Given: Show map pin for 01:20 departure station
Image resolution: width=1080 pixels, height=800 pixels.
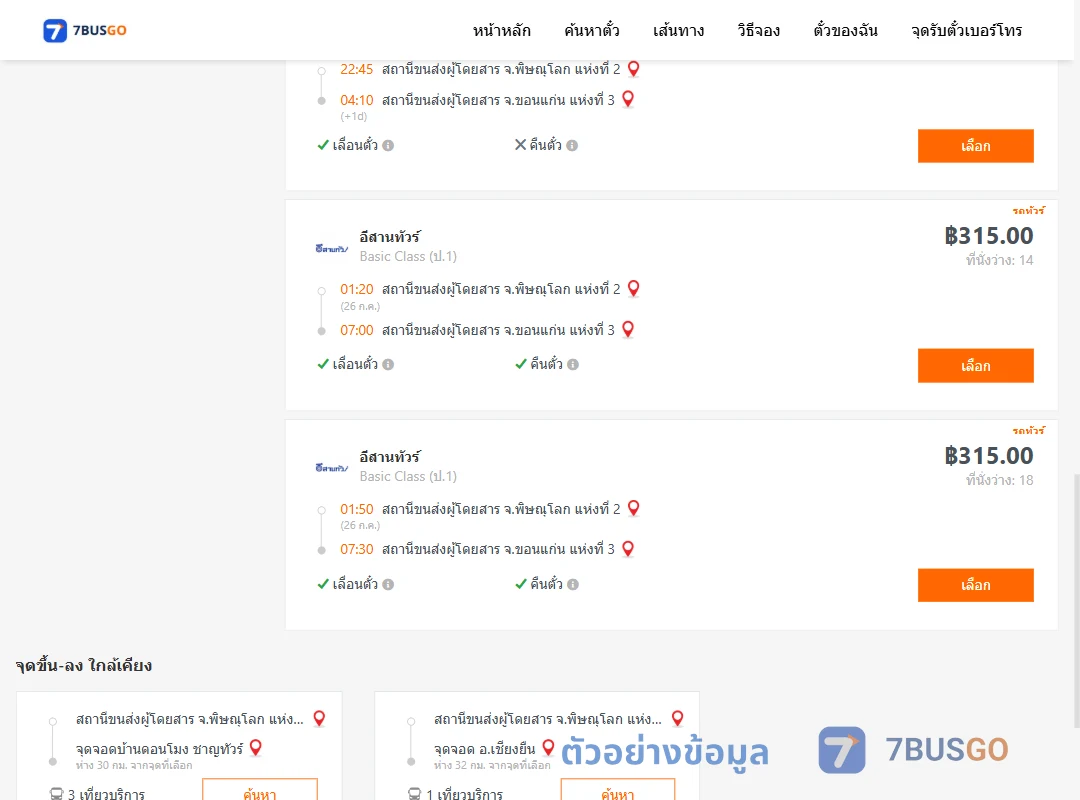Looking at the screenshot, I should [634, 289].
